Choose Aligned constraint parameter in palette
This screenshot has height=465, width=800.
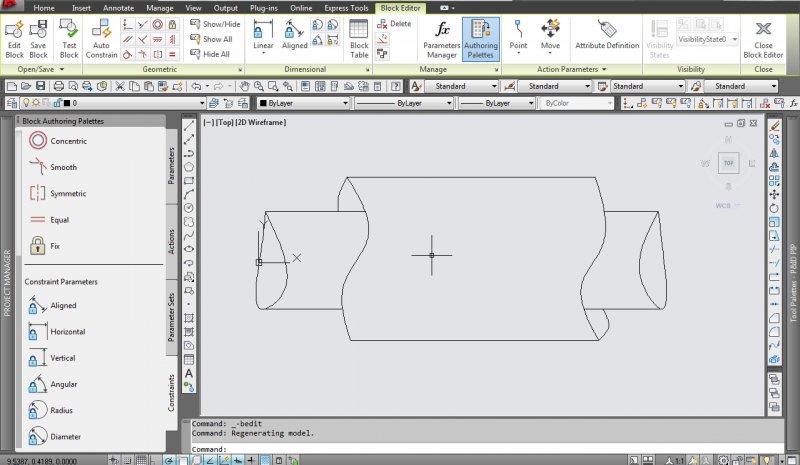pos(53,305)
